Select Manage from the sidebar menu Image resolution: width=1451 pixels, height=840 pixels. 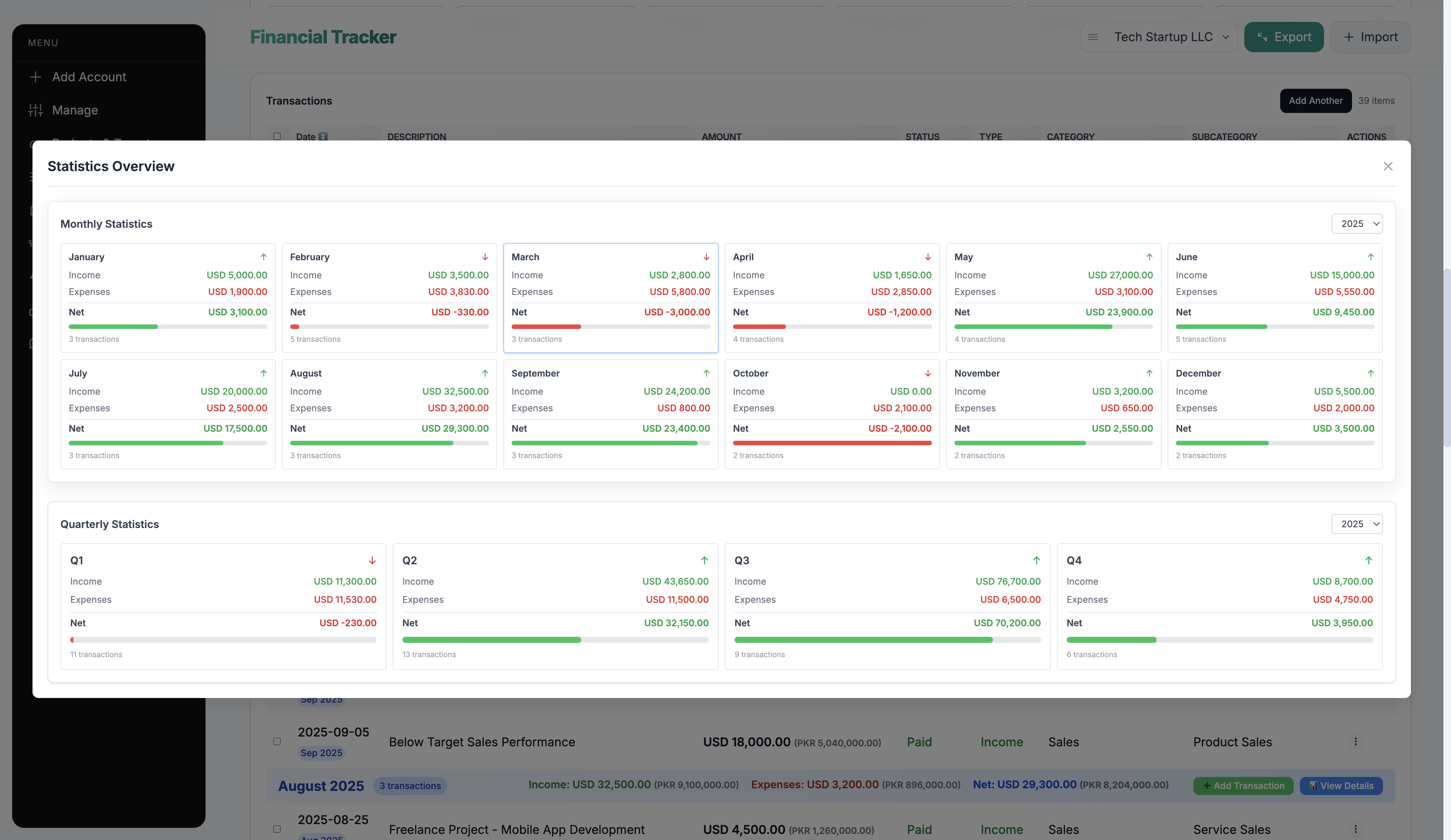pos(75,110)
